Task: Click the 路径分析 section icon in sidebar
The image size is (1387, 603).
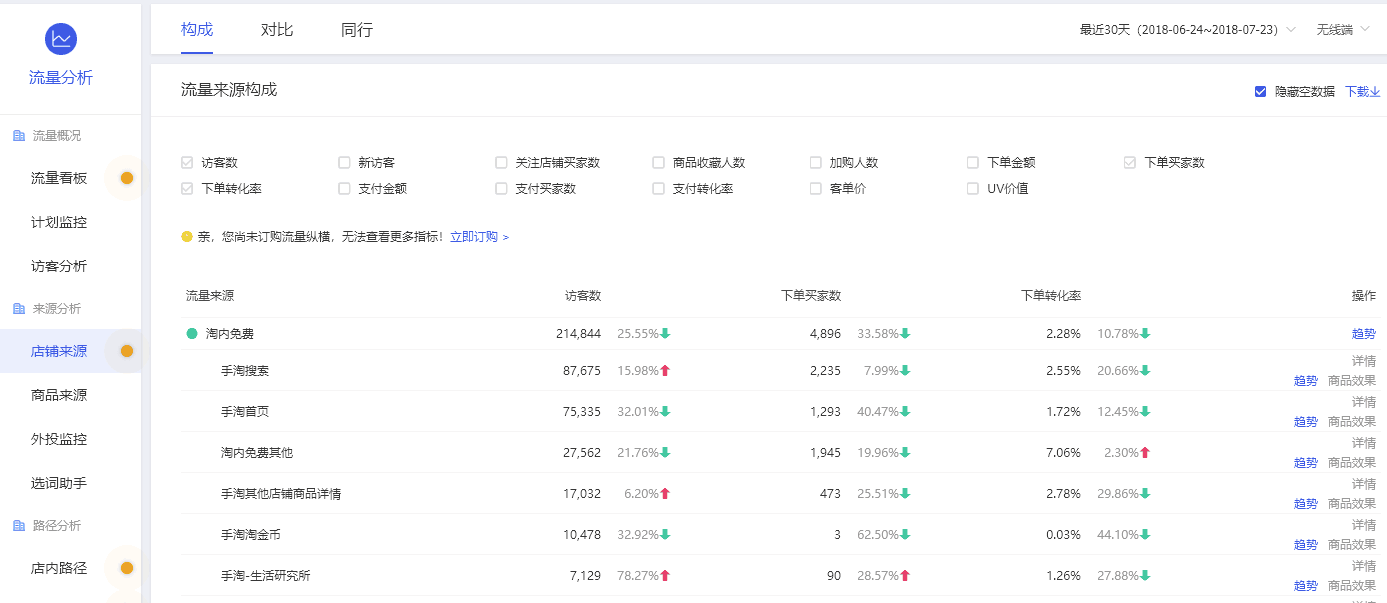Action: coord(19,526)
